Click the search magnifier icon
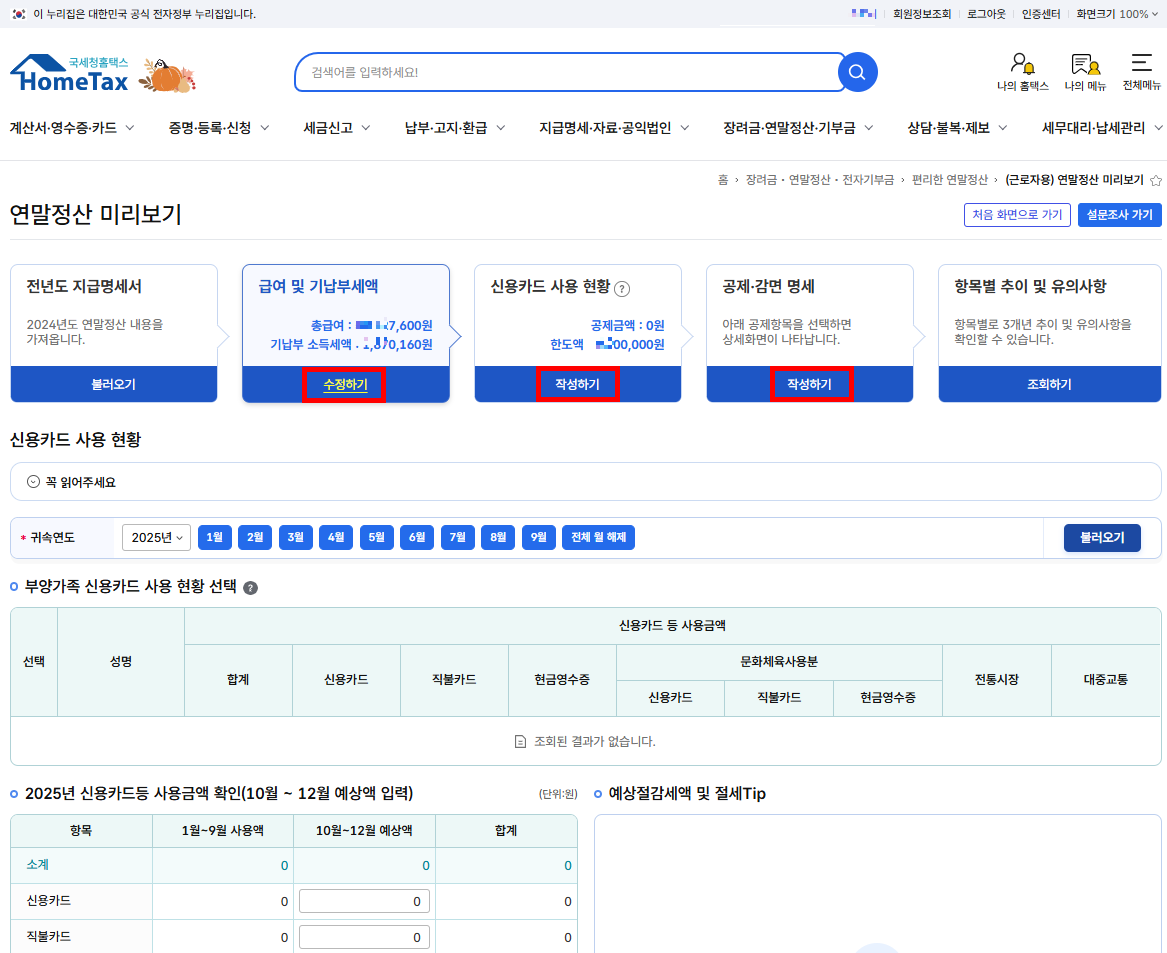 (856, 72)
